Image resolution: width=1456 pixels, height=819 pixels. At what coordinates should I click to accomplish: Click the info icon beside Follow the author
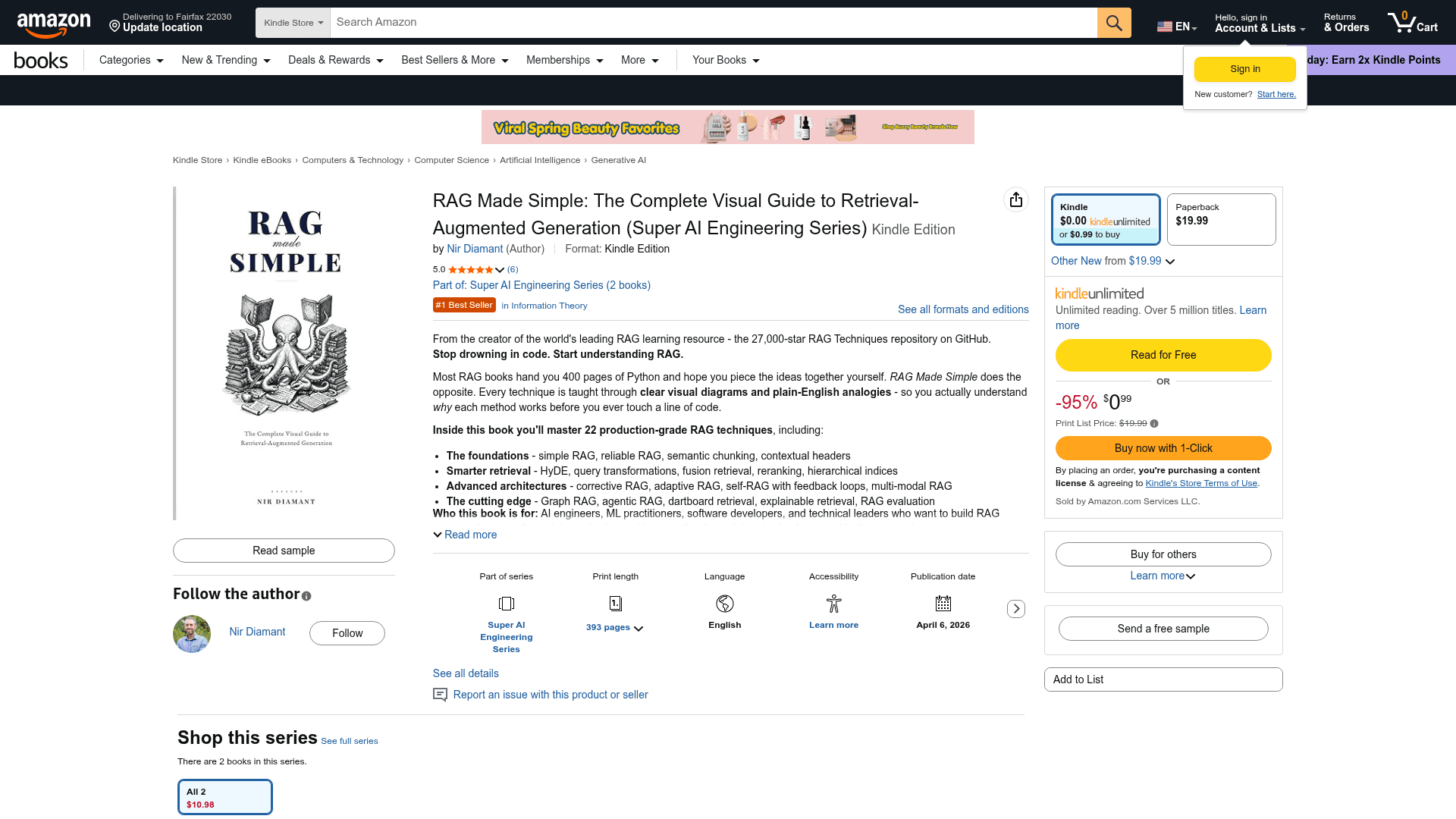click(x=306, y=596)
